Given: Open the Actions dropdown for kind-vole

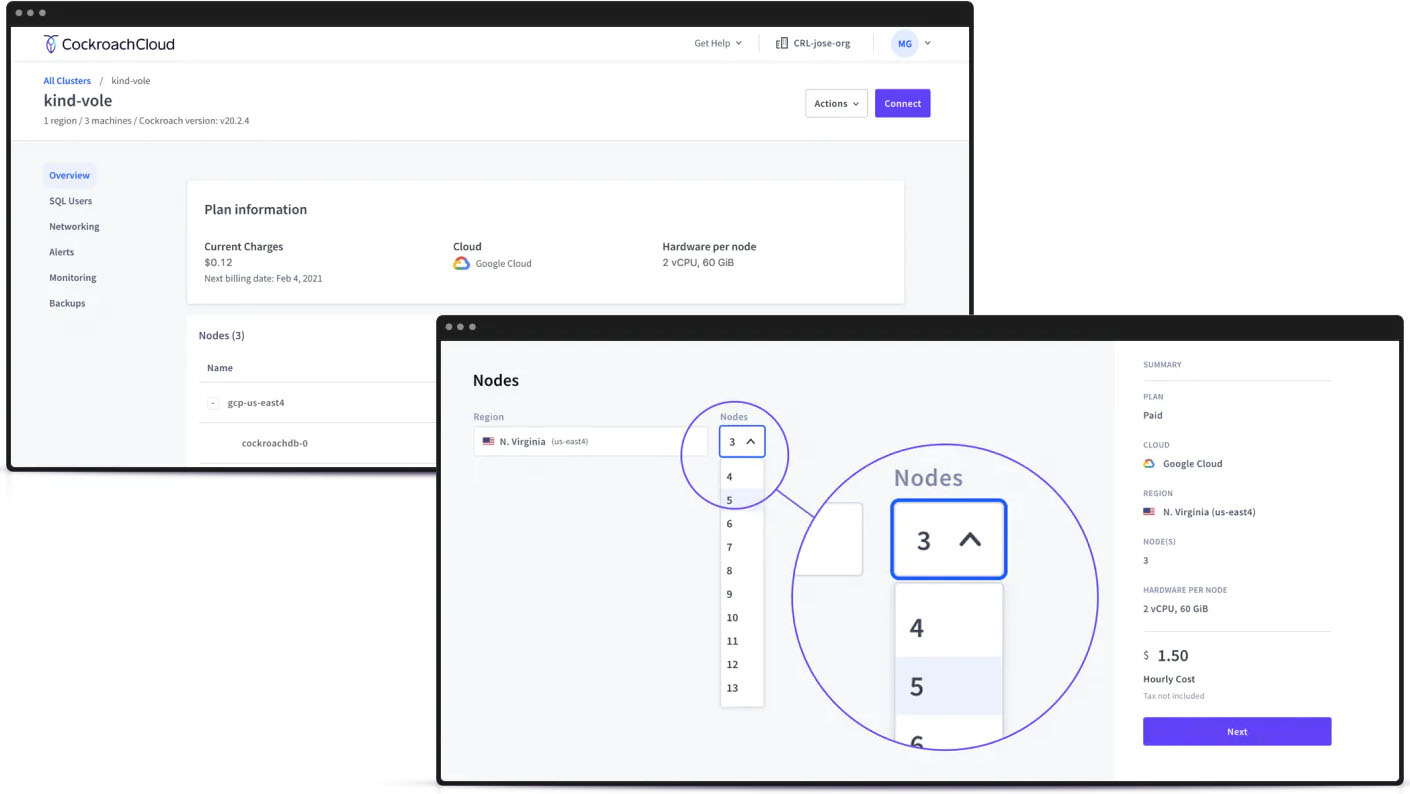Looking at the screenshot, I should pos(836,104).
